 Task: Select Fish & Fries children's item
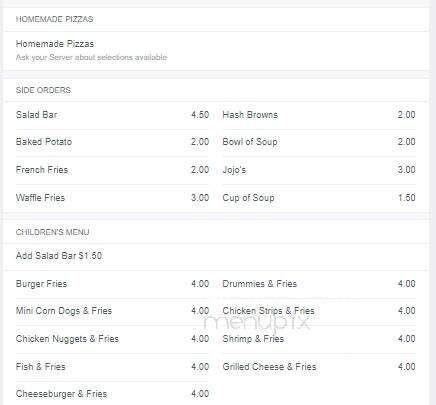112,367
